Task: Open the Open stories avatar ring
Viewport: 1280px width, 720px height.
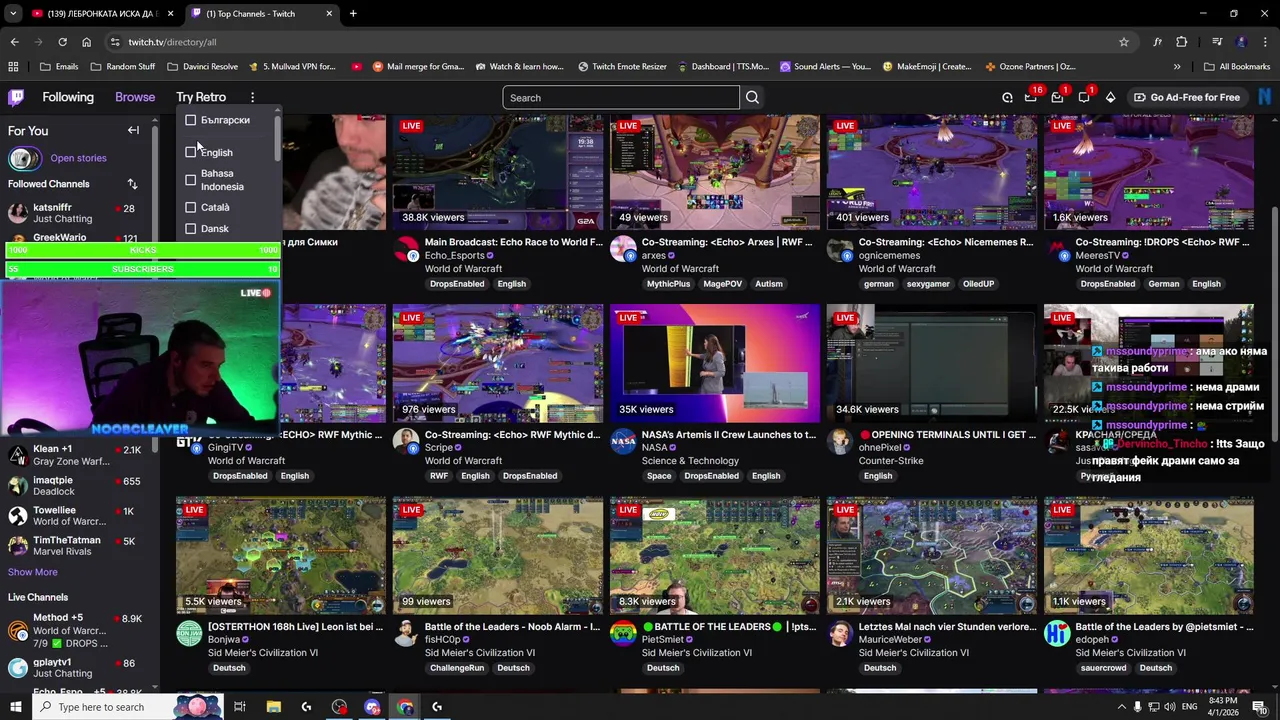Action: tap(24, 158)
